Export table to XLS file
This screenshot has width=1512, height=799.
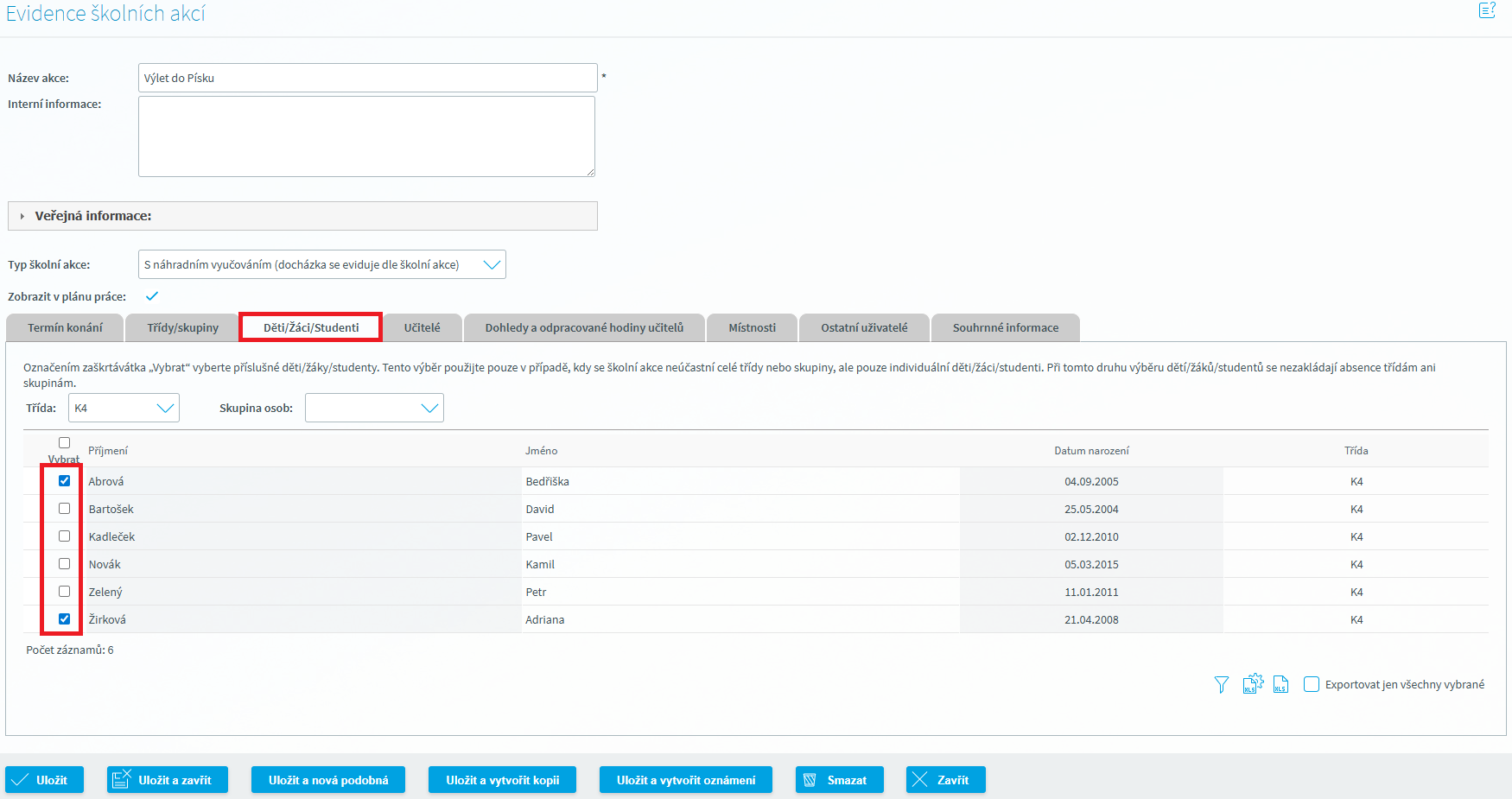[x=1280, y=685]
